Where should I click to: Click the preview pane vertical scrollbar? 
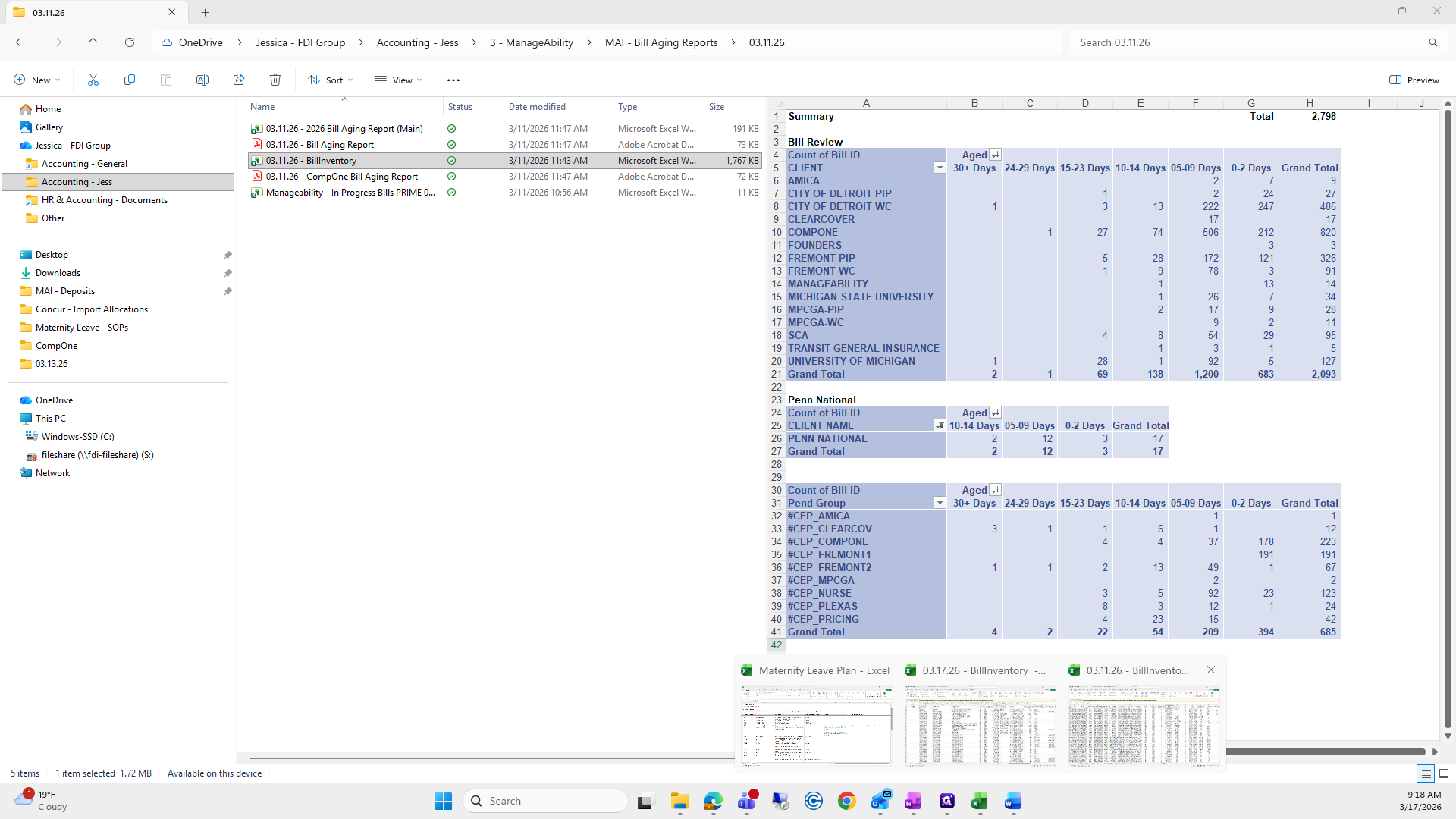click(x=1448, y=417)
